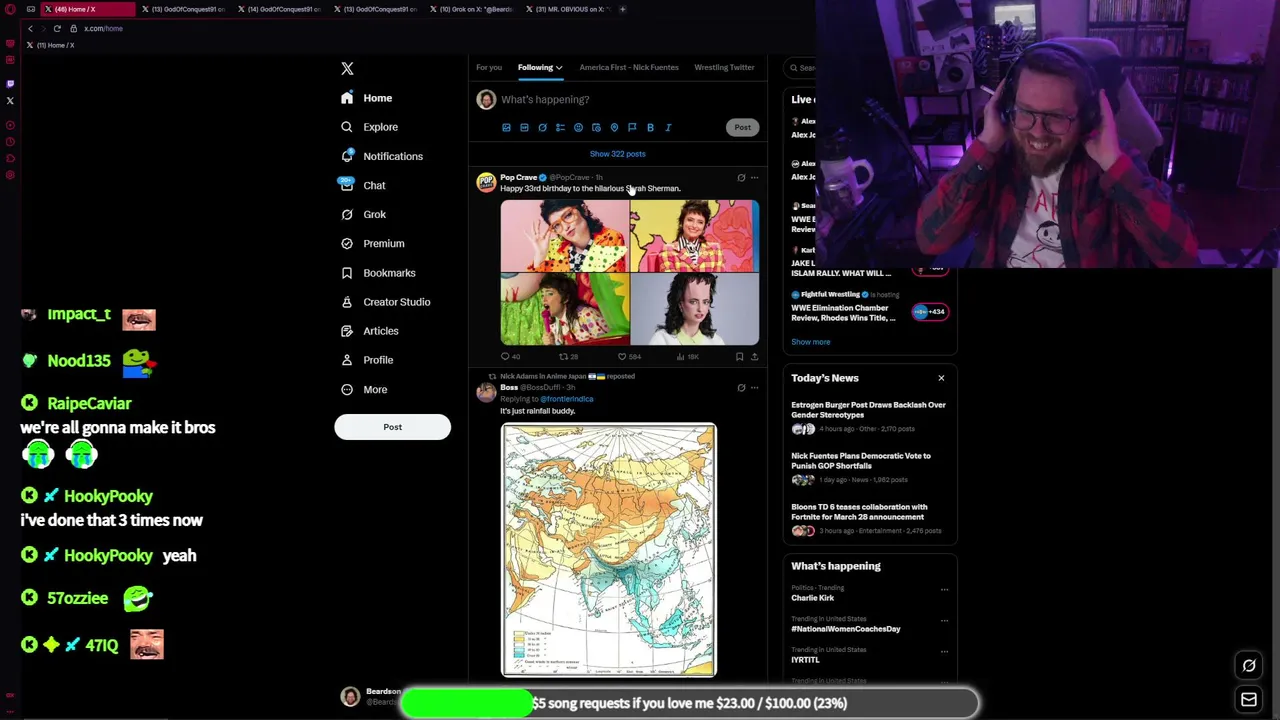1280x720 pixels.
Task: Switch to Grok on X browser tab
Action: 475,9
